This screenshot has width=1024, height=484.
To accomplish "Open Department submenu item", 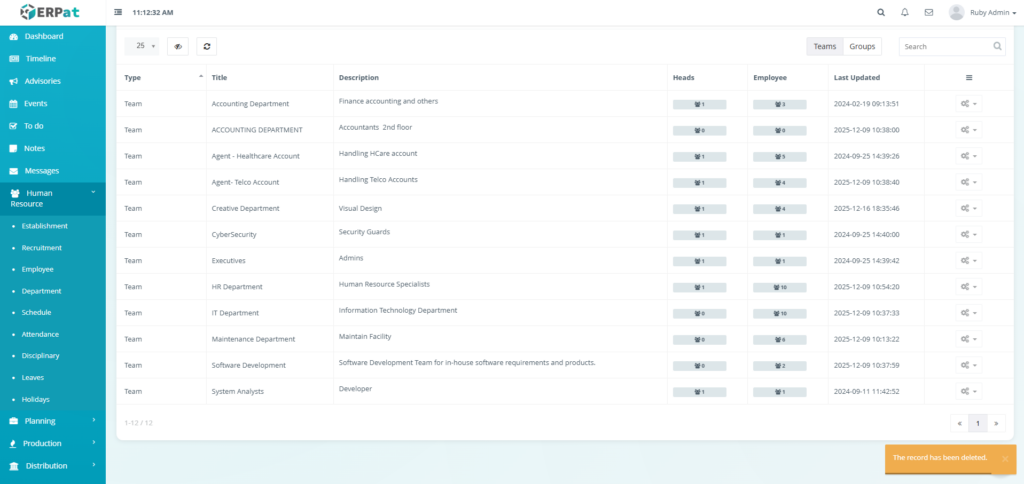I will [41, 291].
